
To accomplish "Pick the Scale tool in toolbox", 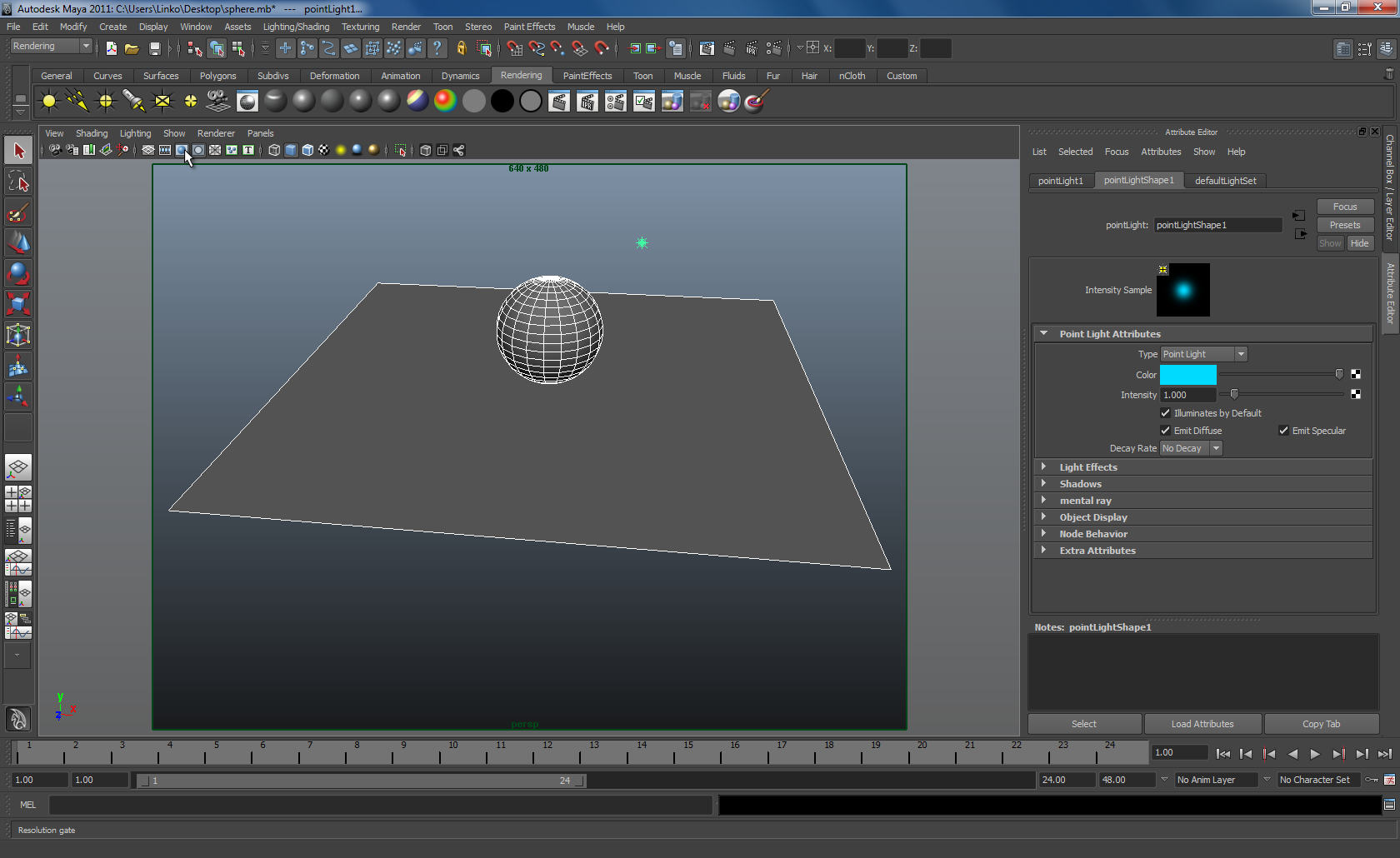I will (18, 304).
